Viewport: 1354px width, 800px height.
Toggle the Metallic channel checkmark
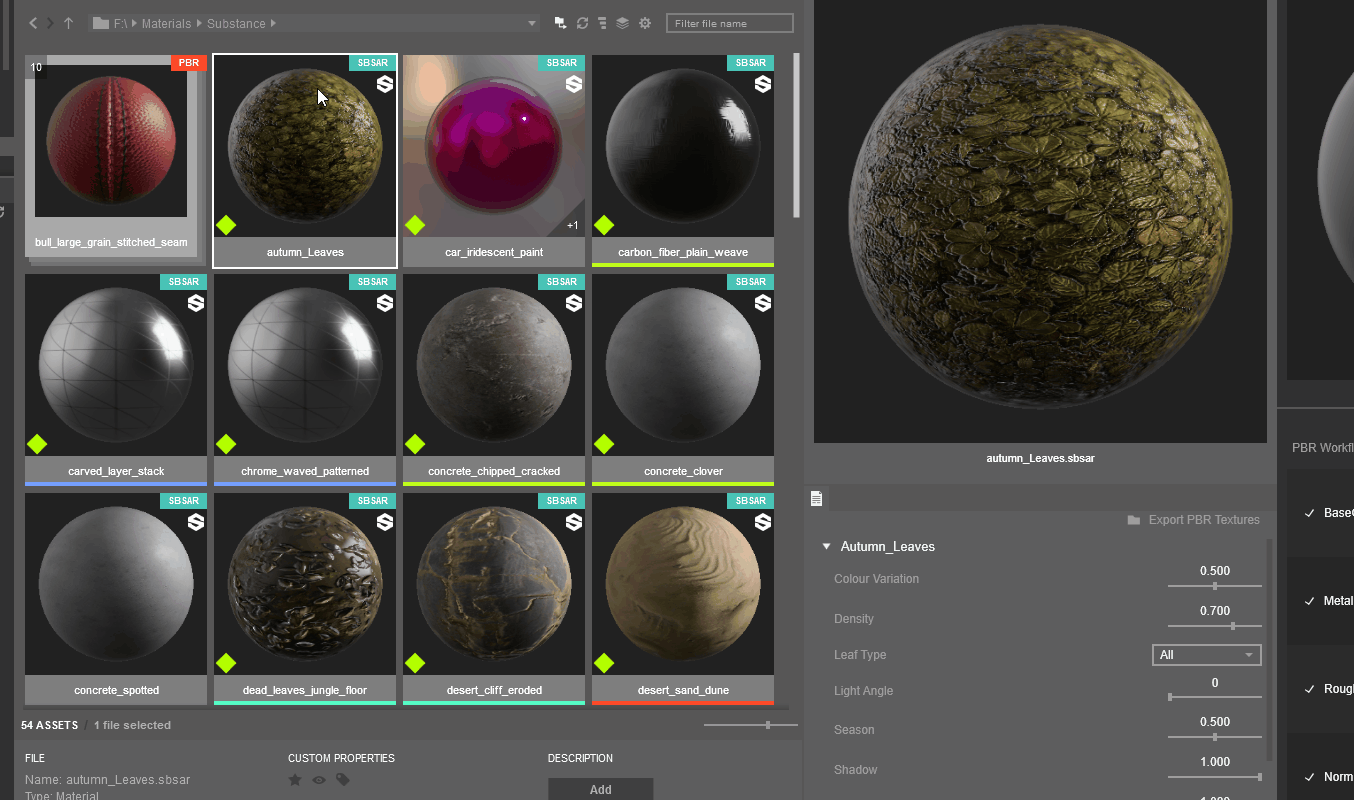(1310, 601)
